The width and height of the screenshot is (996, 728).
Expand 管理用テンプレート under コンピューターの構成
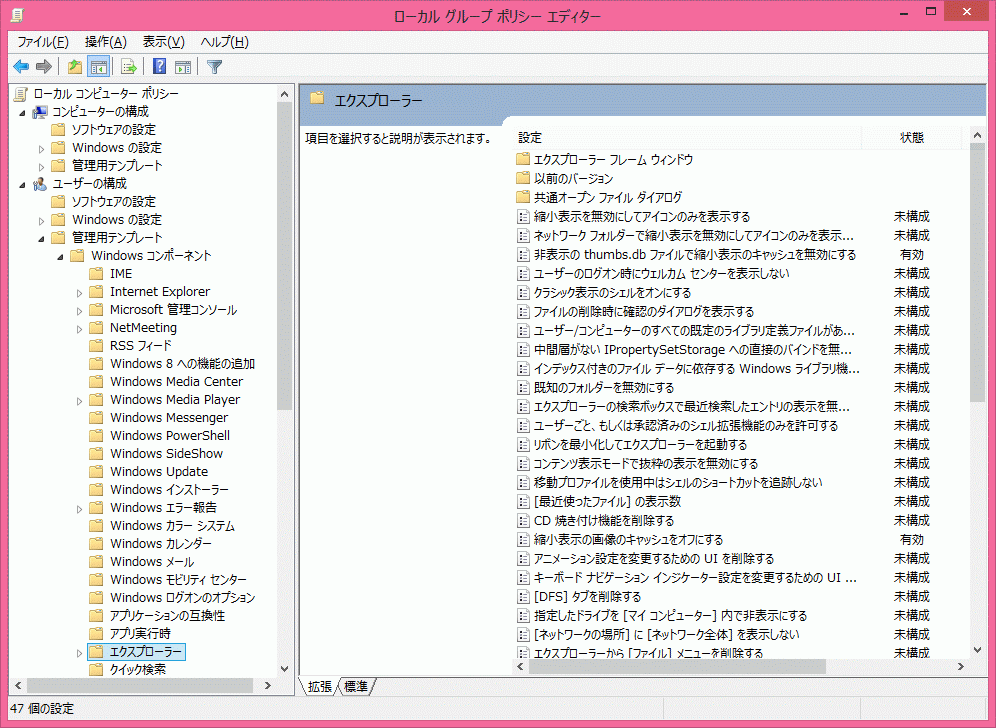click(41, 166)
